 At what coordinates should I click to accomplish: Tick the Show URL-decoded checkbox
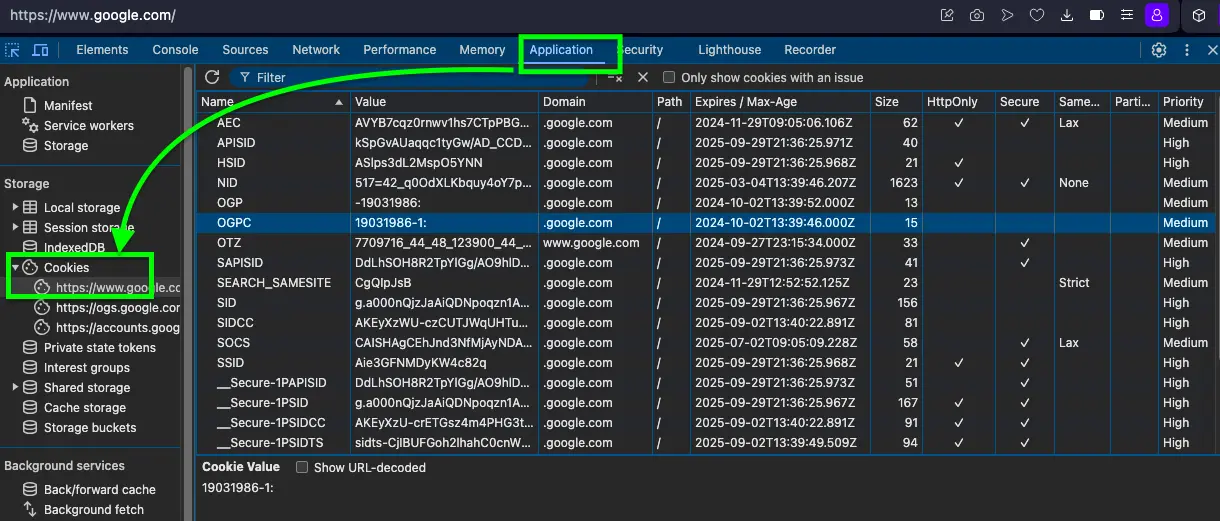point(302,467)
